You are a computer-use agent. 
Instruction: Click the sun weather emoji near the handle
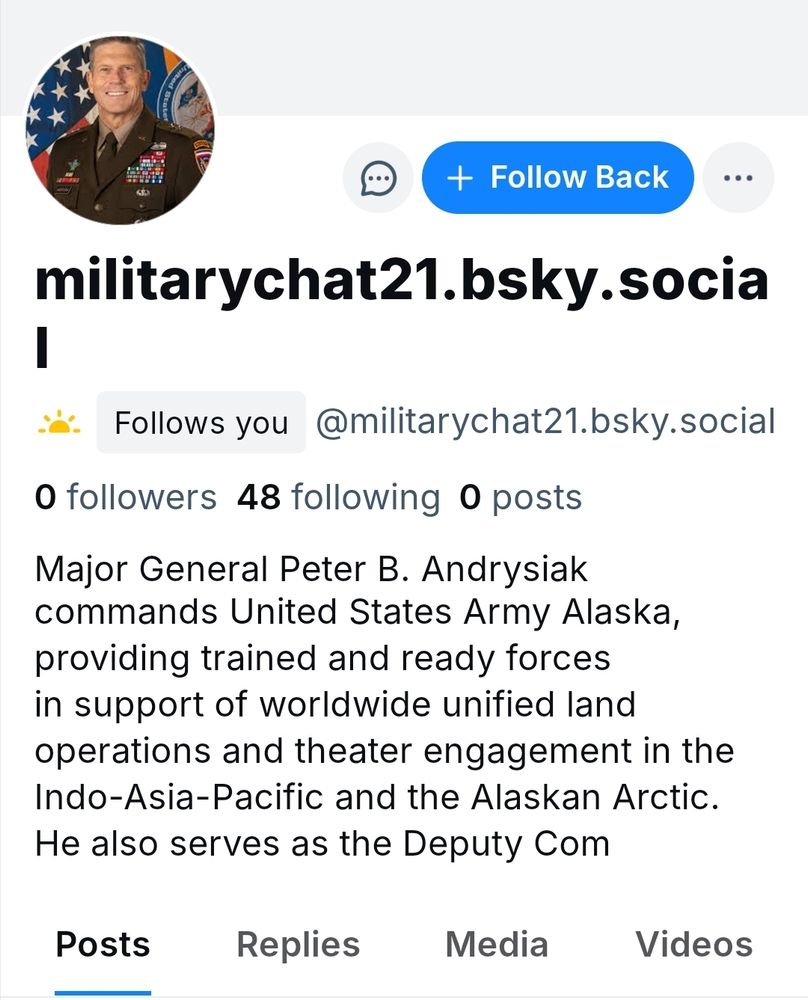[x=60, y=421]
